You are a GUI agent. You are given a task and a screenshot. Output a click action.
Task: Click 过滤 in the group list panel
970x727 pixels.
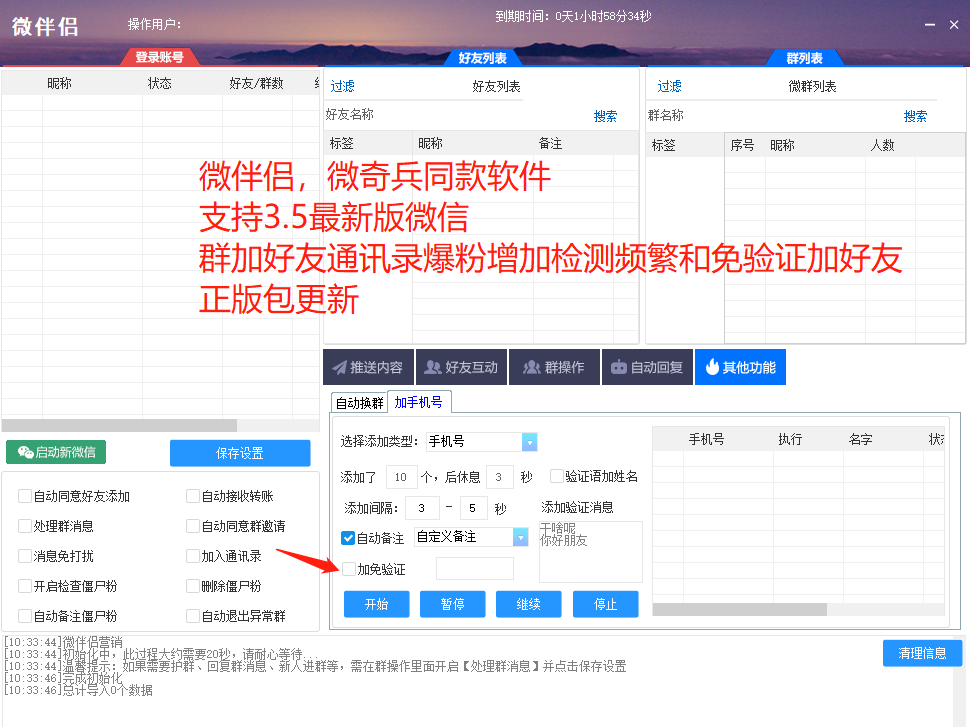point(669,86)
